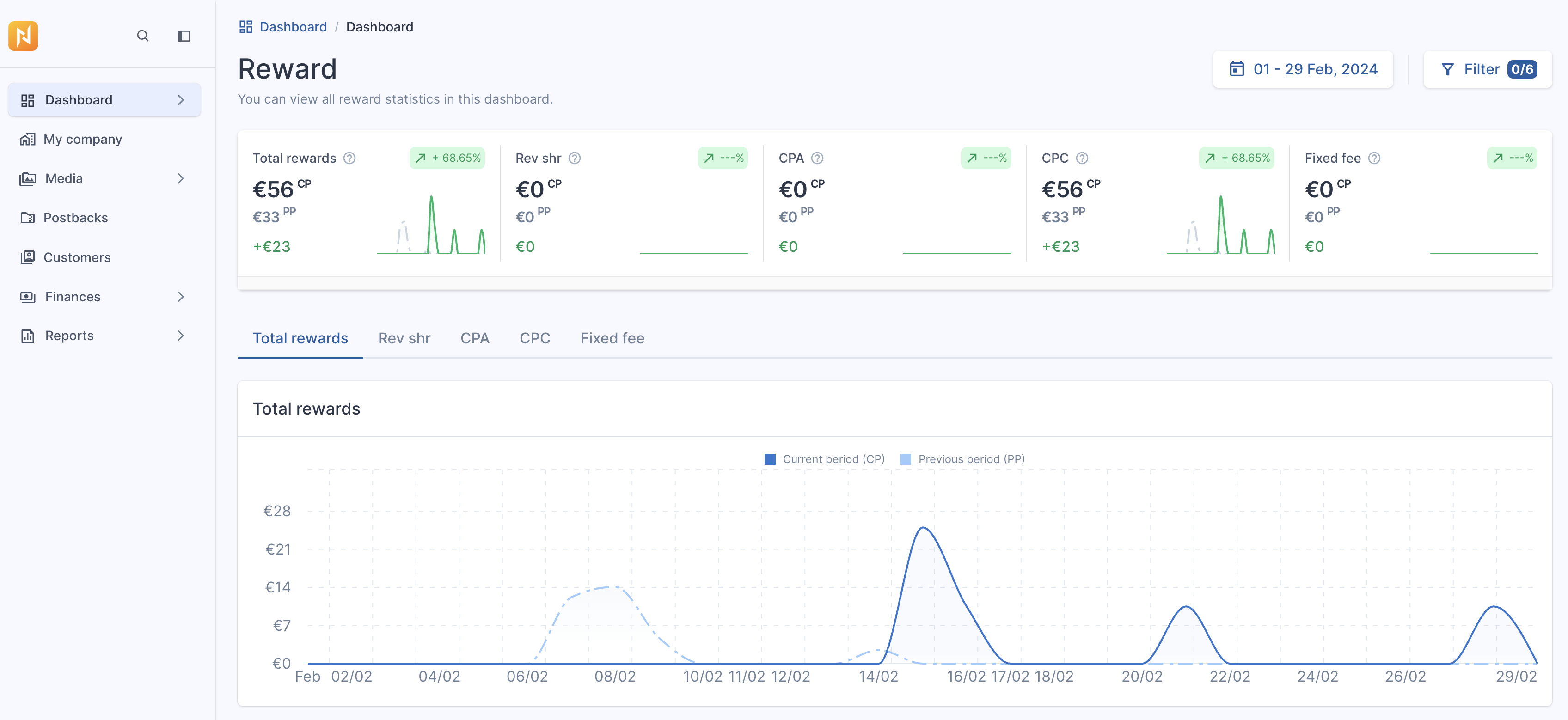The width and height of the screenshot is (1568, 720).
Task: Open My company in the sidebar
Action: 104,140
